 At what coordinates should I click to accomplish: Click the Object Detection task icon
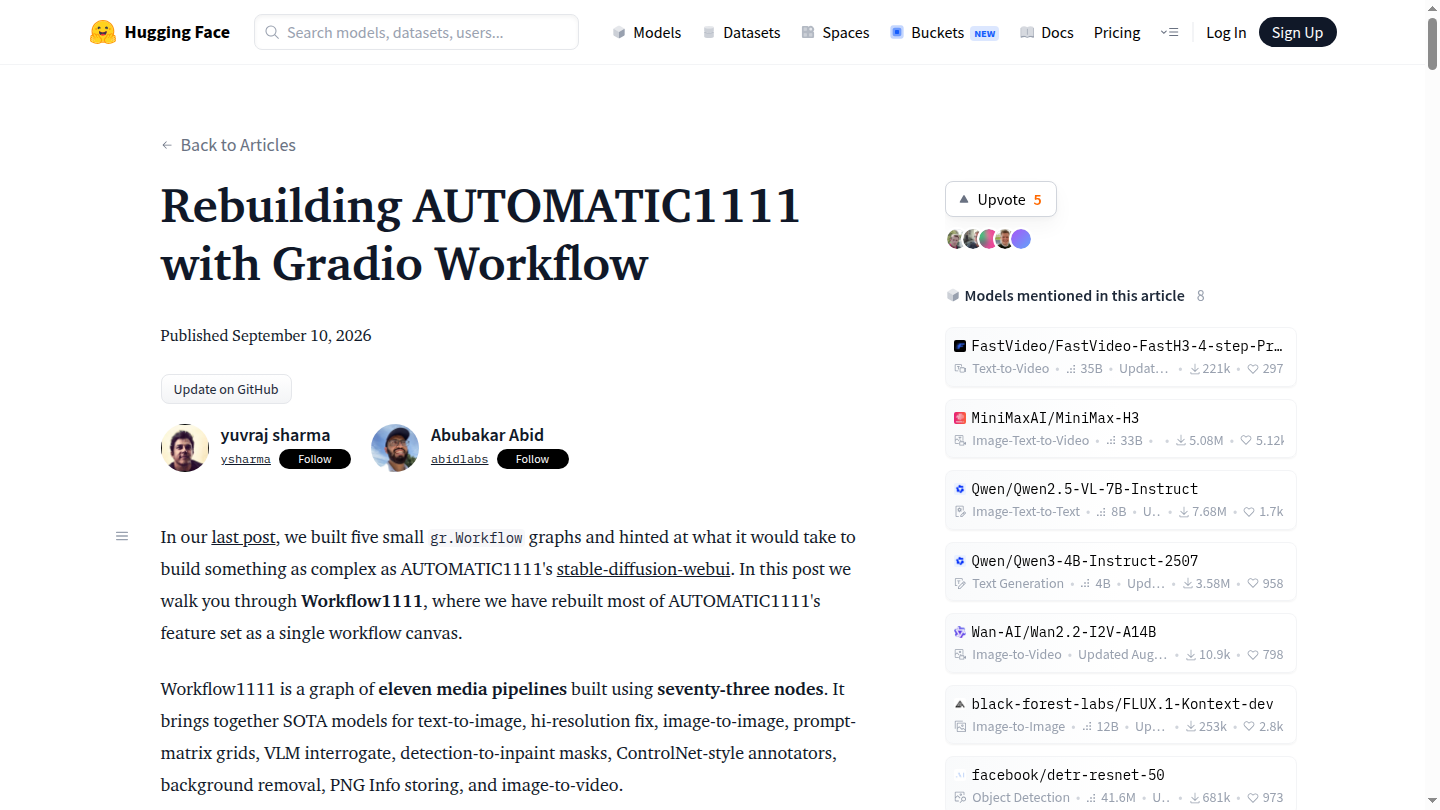pos(961,798)
